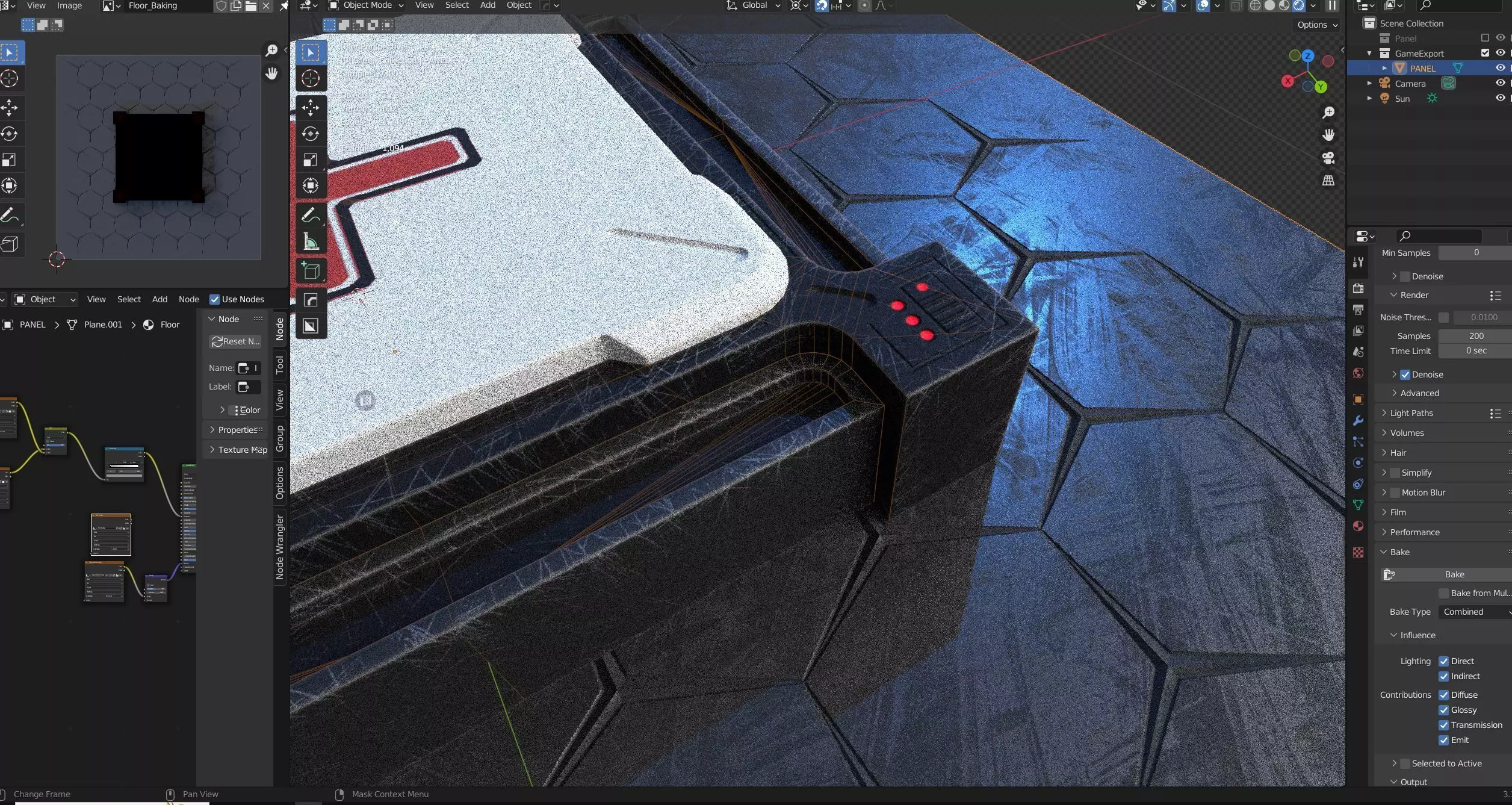Open Global transform orientation dropdown
The image size is (1512, 805).
tap(754, 5)
